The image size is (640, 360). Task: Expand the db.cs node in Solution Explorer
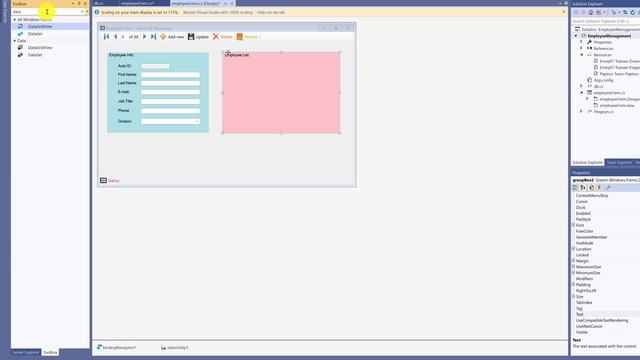(582, 86)
